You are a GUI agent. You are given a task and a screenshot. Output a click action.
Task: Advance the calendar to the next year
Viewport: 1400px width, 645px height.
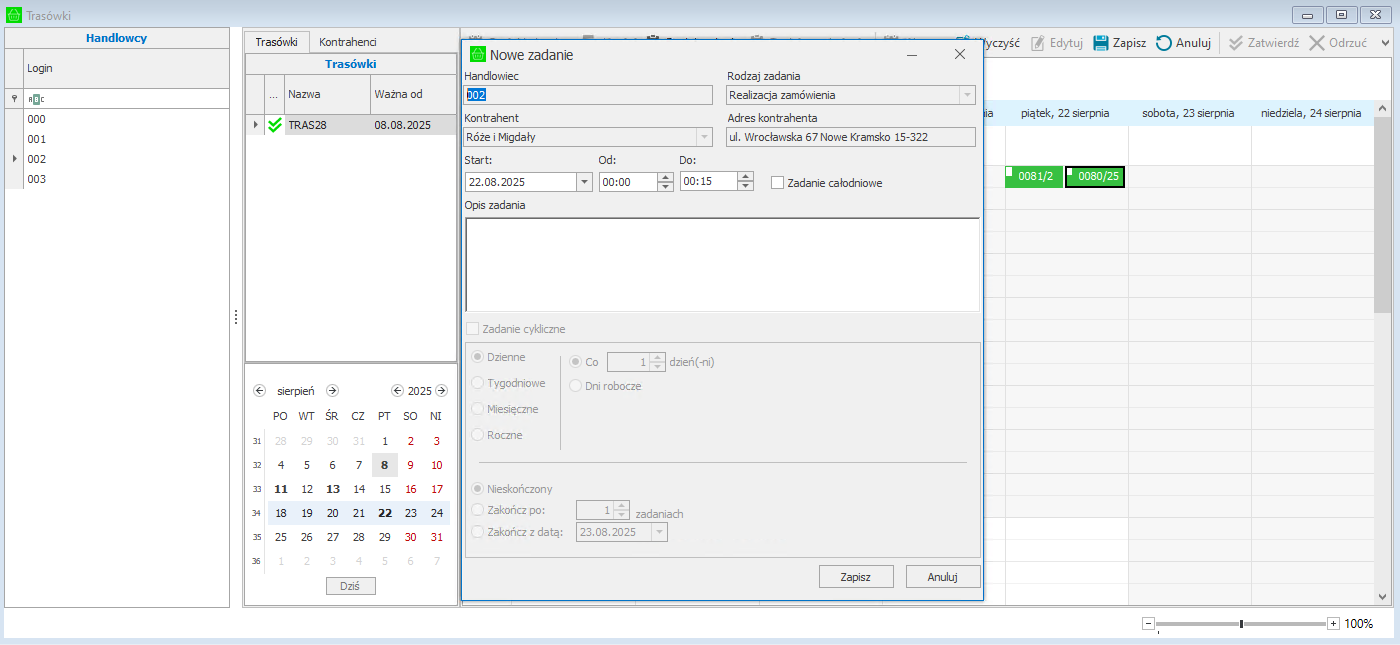tap(441, 391)
